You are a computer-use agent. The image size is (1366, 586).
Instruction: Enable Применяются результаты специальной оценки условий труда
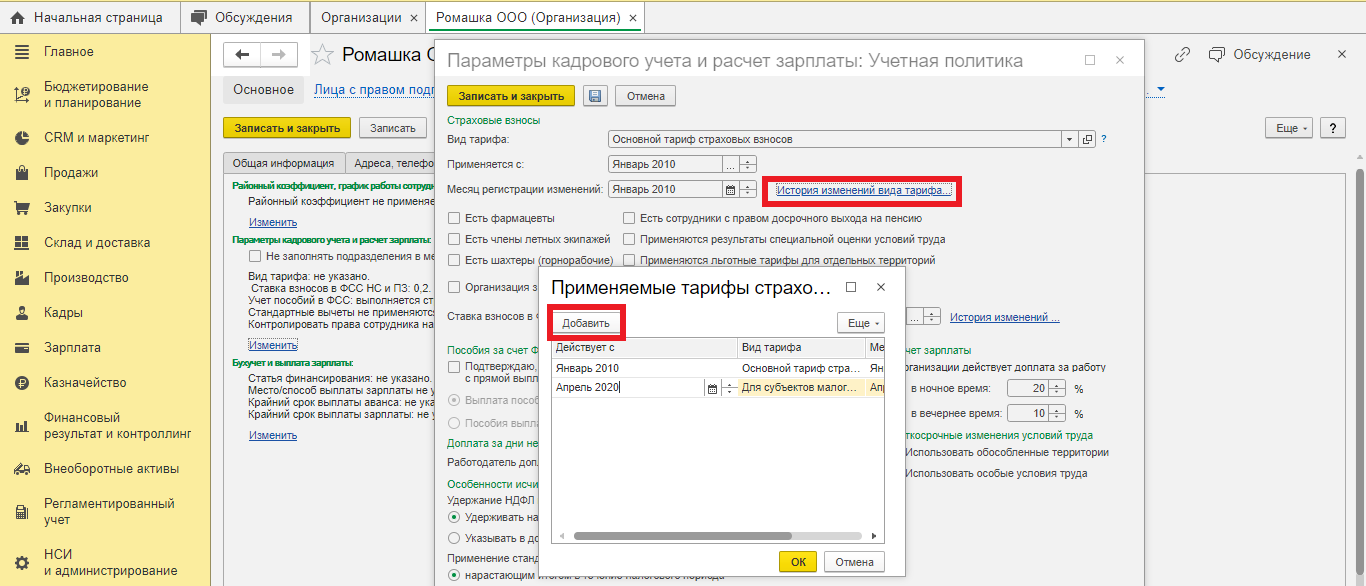pyautogui.click(x=629, y=240)
